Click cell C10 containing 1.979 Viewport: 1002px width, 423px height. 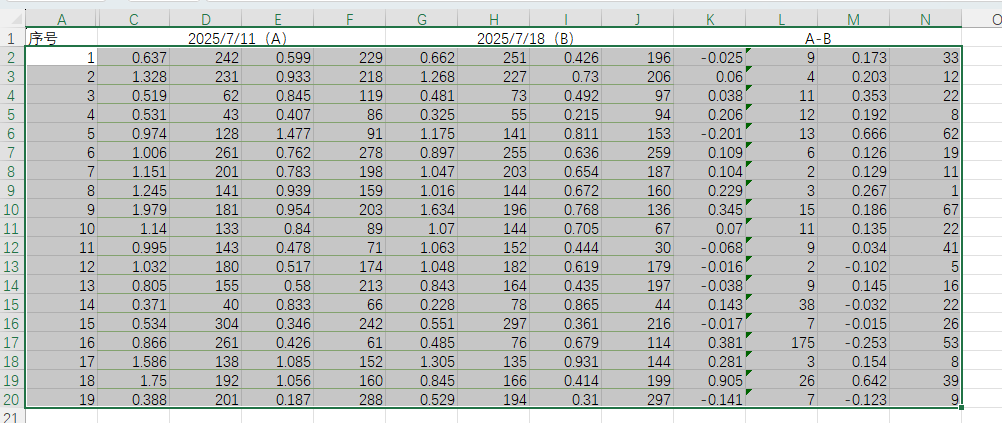tap(133, 210)
